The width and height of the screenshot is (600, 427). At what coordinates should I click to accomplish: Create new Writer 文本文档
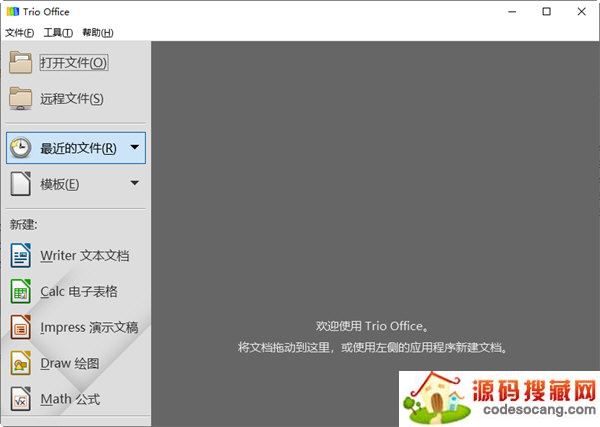coord(85,256)
